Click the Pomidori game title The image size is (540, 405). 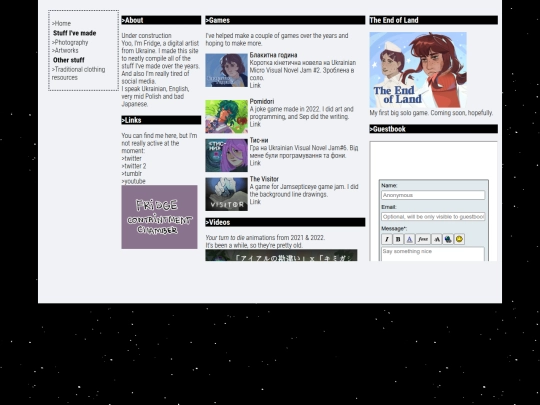click(262, 101)
